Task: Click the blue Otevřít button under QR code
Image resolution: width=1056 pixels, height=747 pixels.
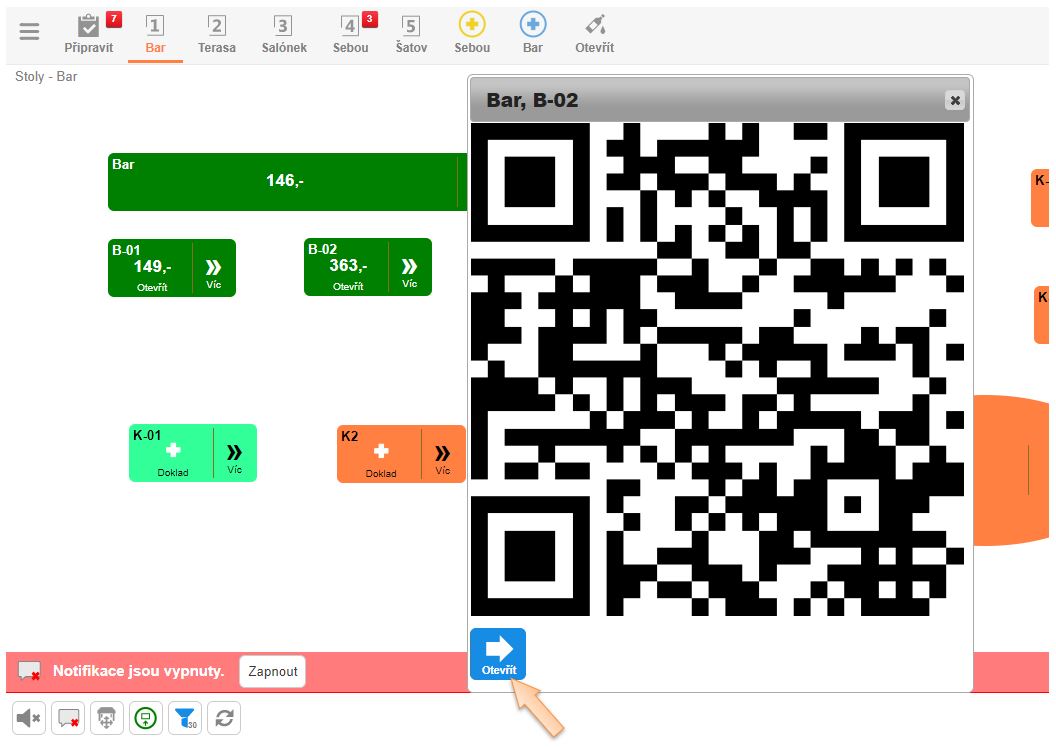Action: [498, 654]
